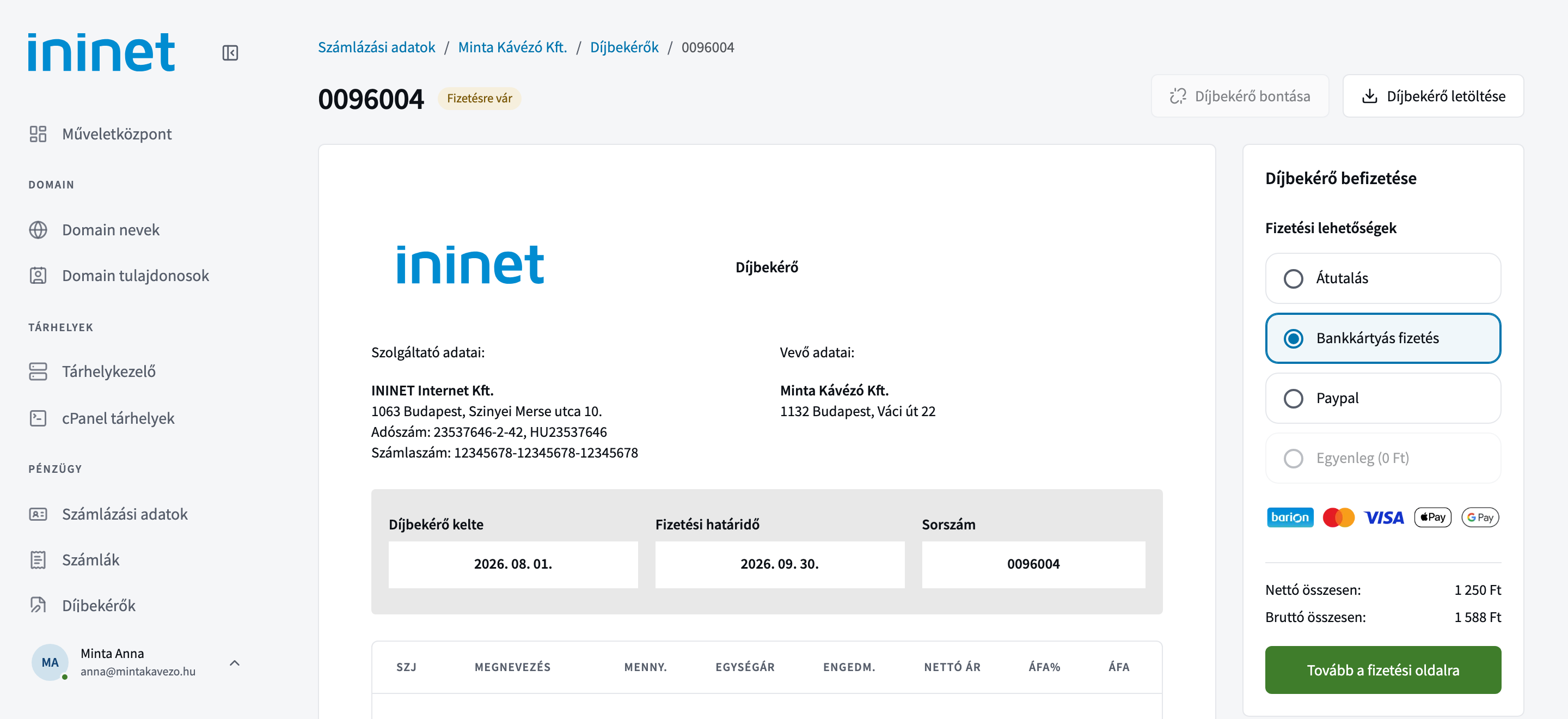Click the VISA logo
This screenshot has width=1568, height=719.
pyautogui.click(x=1384, y=517)
